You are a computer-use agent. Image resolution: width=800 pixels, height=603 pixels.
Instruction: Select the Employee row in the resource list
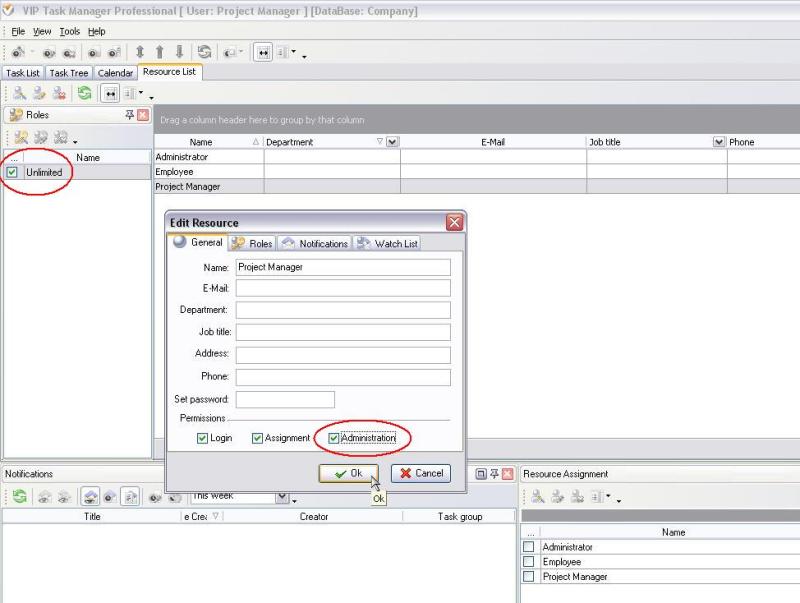point(477,172)
